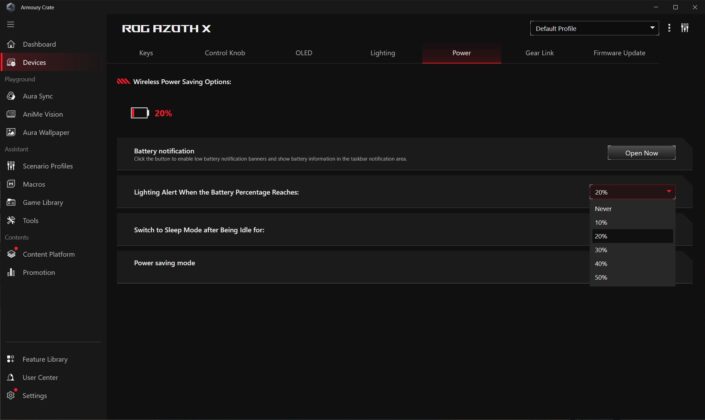Select 10% in the dropdown list
The width and height of the screenshot is (705, 420).
coord(632,223)
